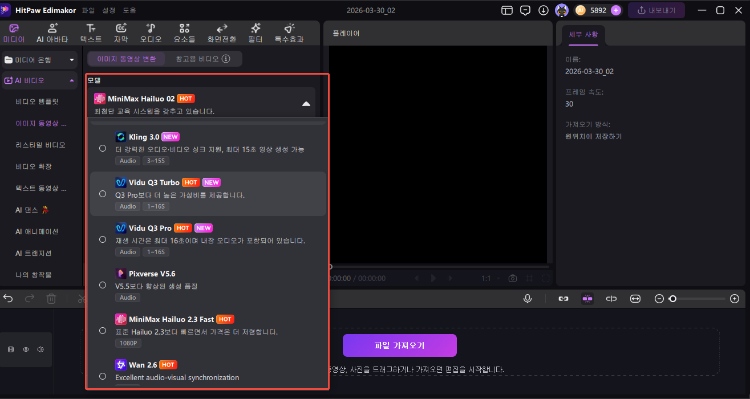Open the 도움 help menu
This screenshot has width=750, height=399.
pos(129,10)
